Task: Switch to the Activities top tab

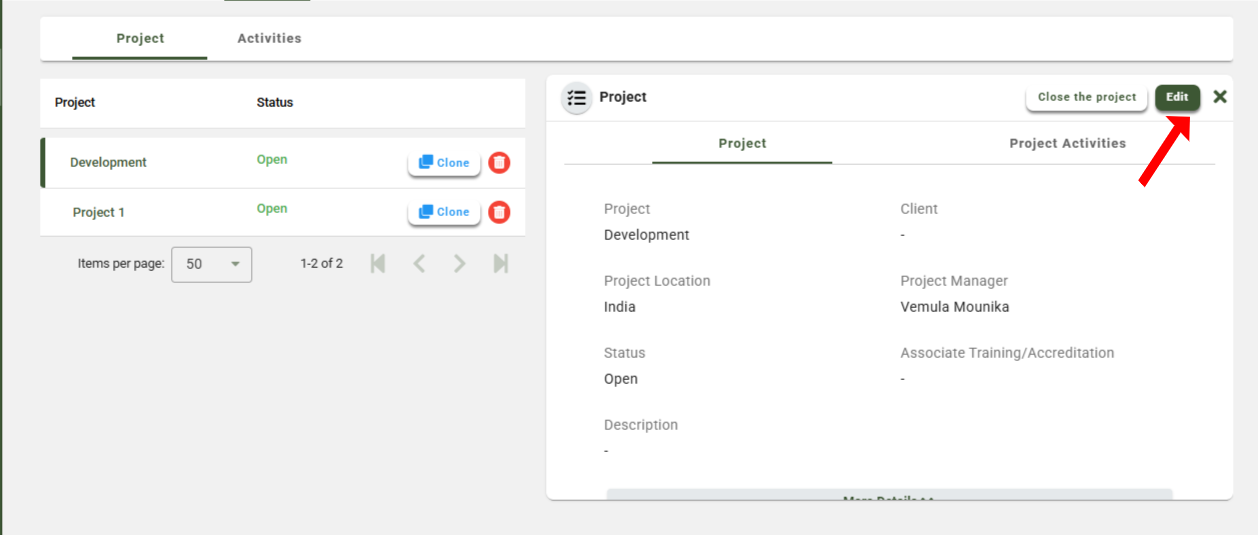Action: [269, 39]
